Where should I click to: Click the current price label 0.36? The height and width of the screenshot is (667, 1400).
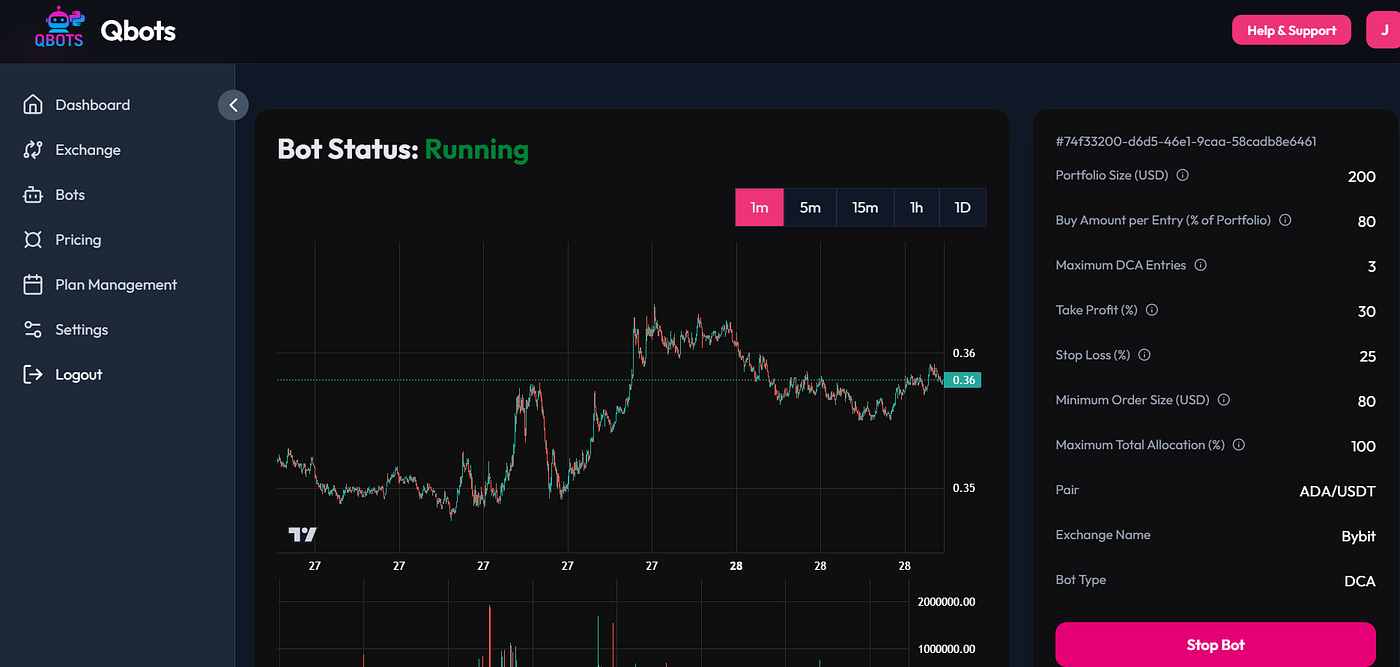pos(964,380)
